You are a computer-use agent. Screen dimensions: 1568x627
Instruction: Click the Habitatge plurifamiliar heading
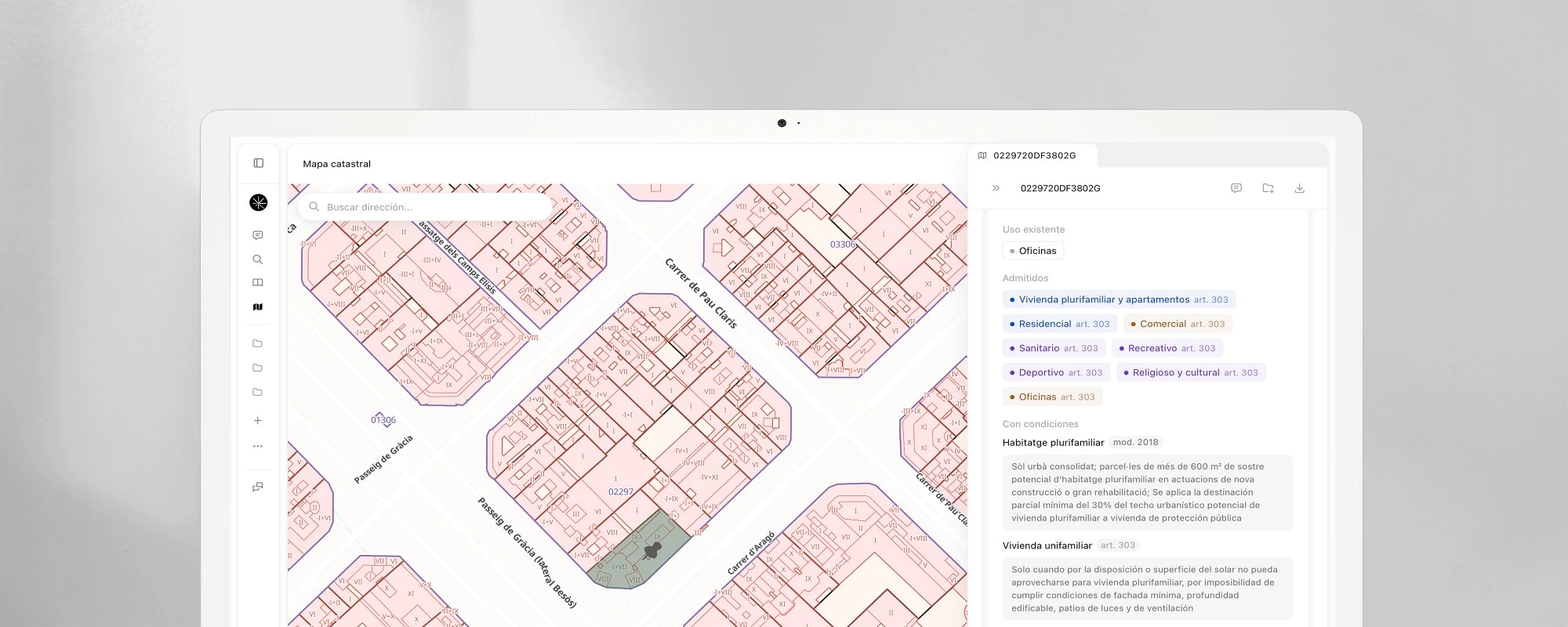point(1053,443)
